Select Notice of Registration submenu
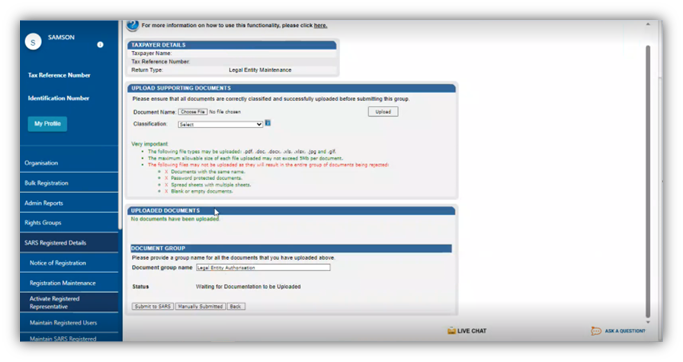Viewport: 683px width, 362px height. pos(69,263)
